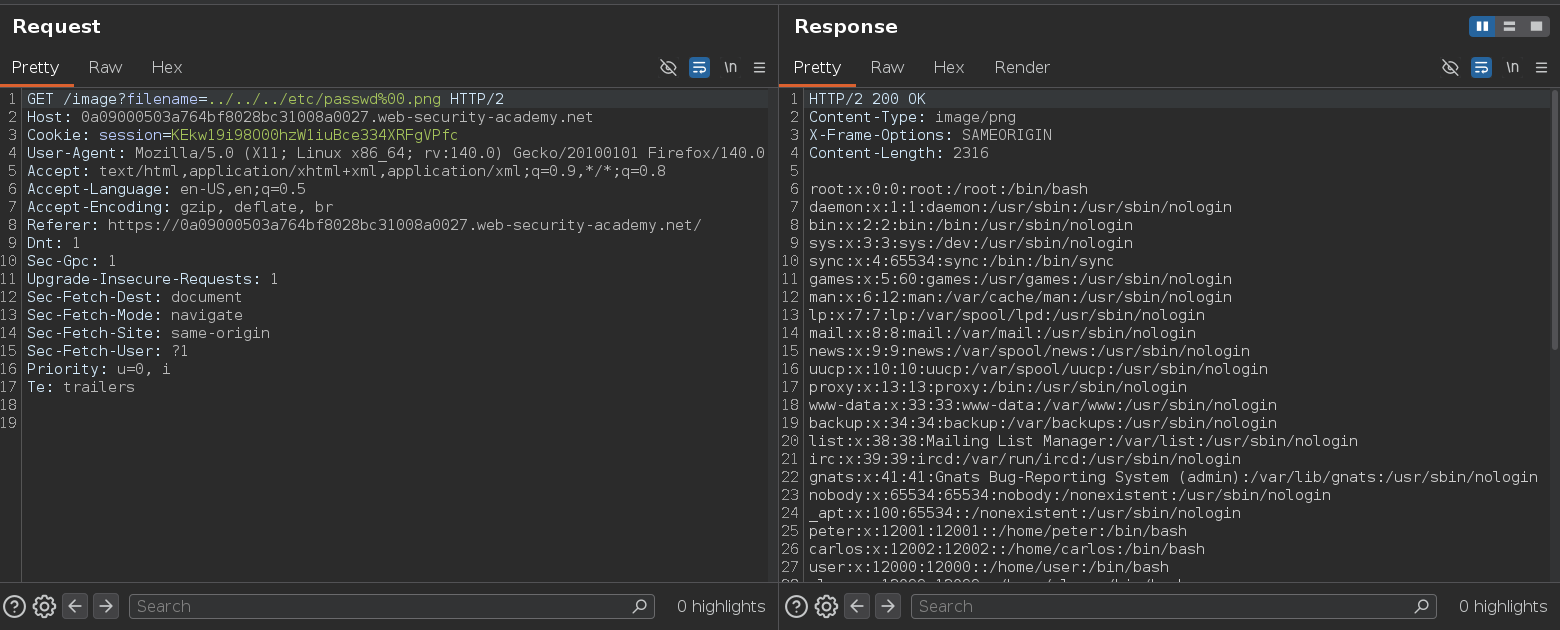Click the Te: trailers line
This screenshot has width=1560, height=630.
(81, 387)
